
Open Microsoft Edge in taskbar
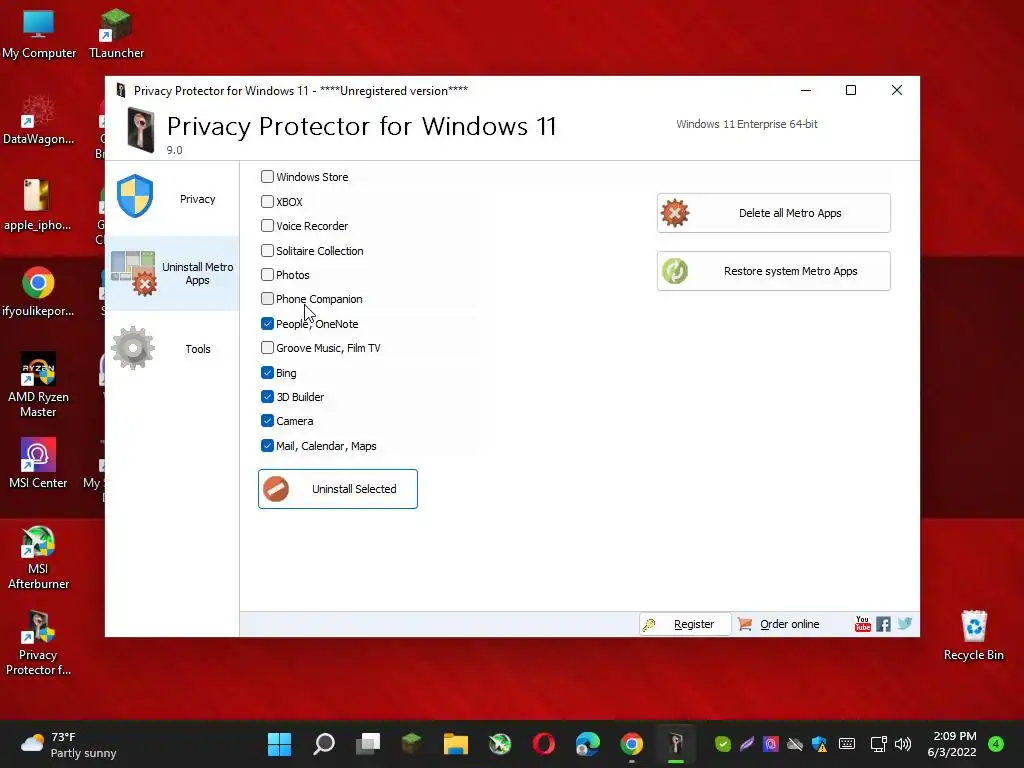[588, 744]
